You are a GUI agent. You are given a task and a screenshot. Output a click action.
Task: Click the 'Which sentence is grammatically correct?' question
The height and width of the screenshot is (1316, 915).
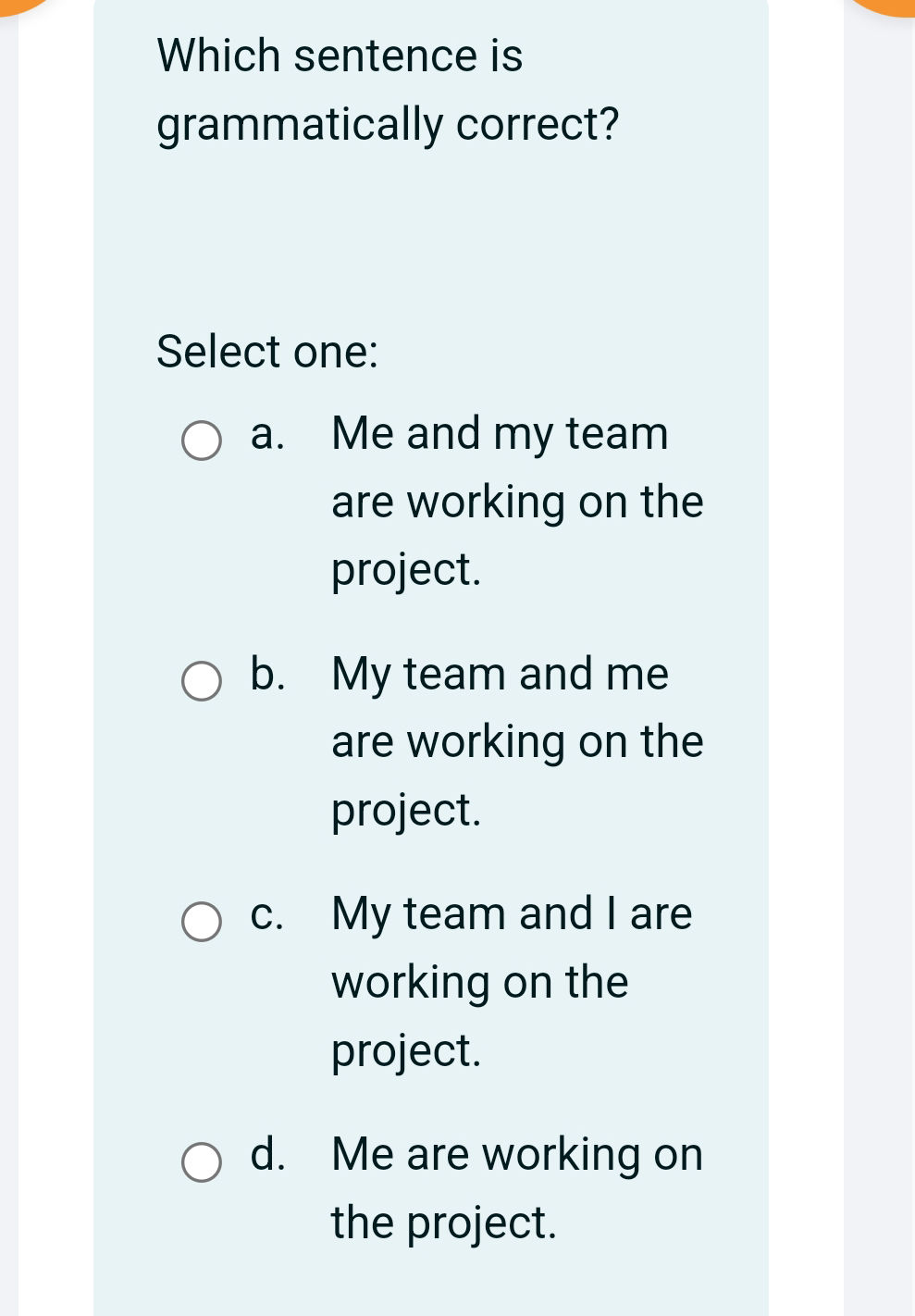pos(387,90)
